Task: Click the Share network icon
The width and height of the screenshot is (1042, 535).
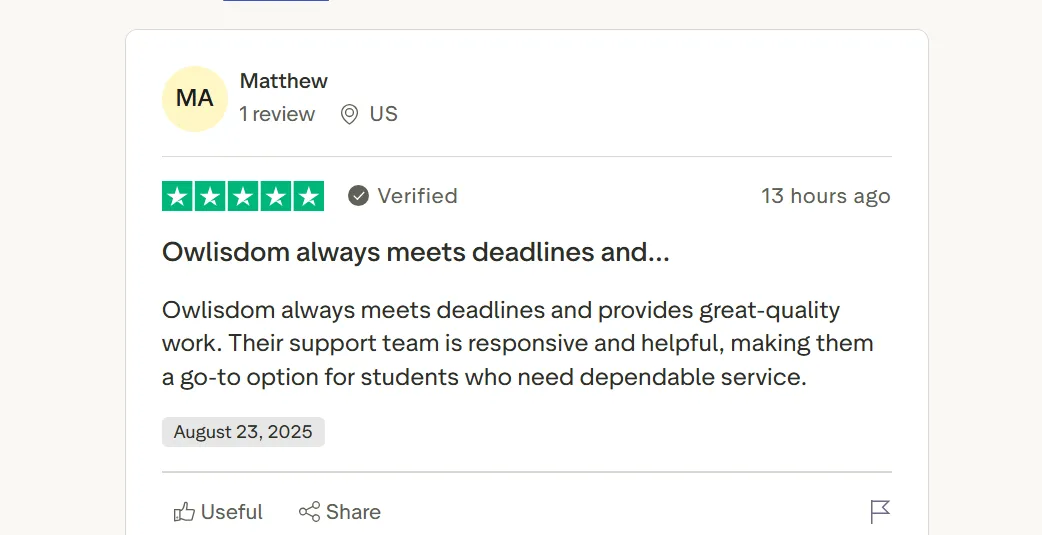Action: pos(309,512)
